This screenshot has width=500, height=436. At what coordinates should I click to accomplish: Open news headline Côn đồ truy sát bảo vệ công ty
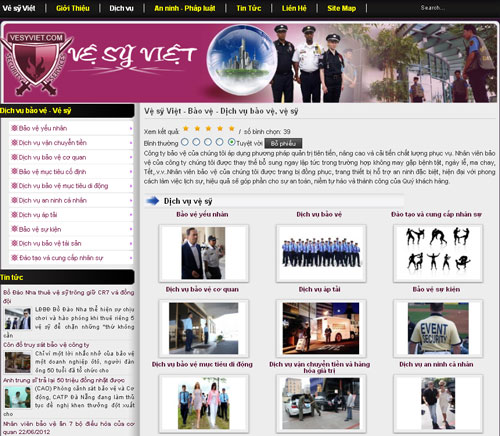[46, 345]
